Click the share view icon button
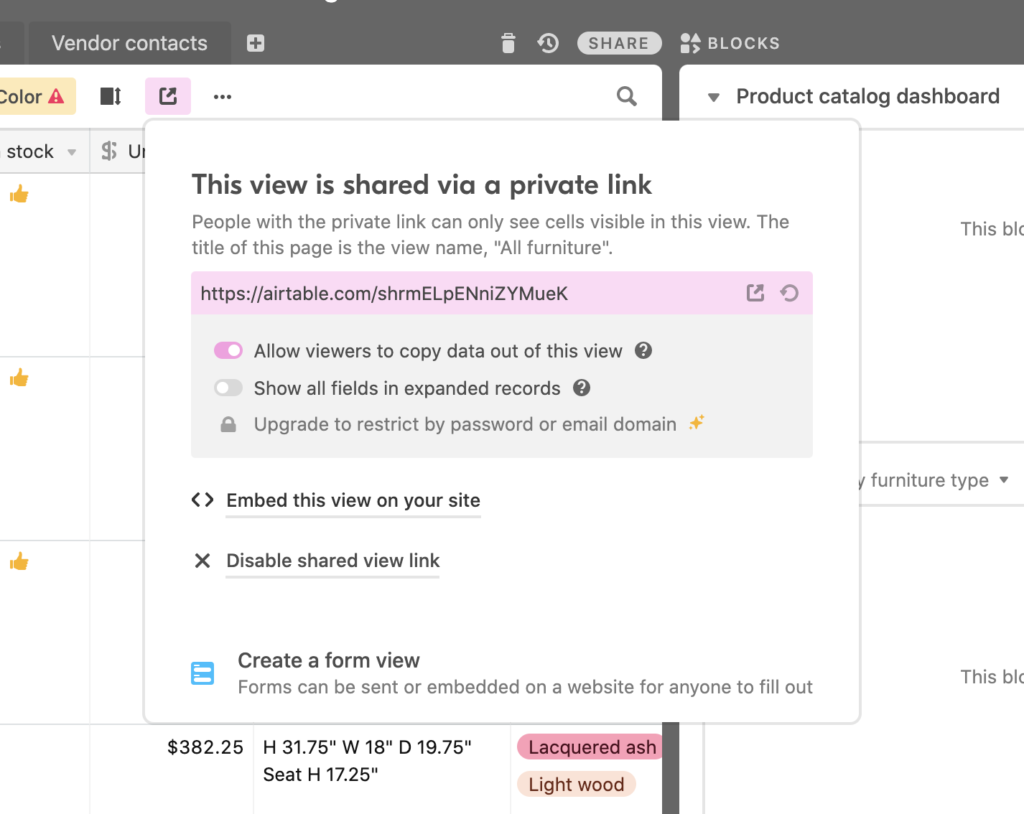This screenshot has width=1024, height=814. tap(168, 96)
